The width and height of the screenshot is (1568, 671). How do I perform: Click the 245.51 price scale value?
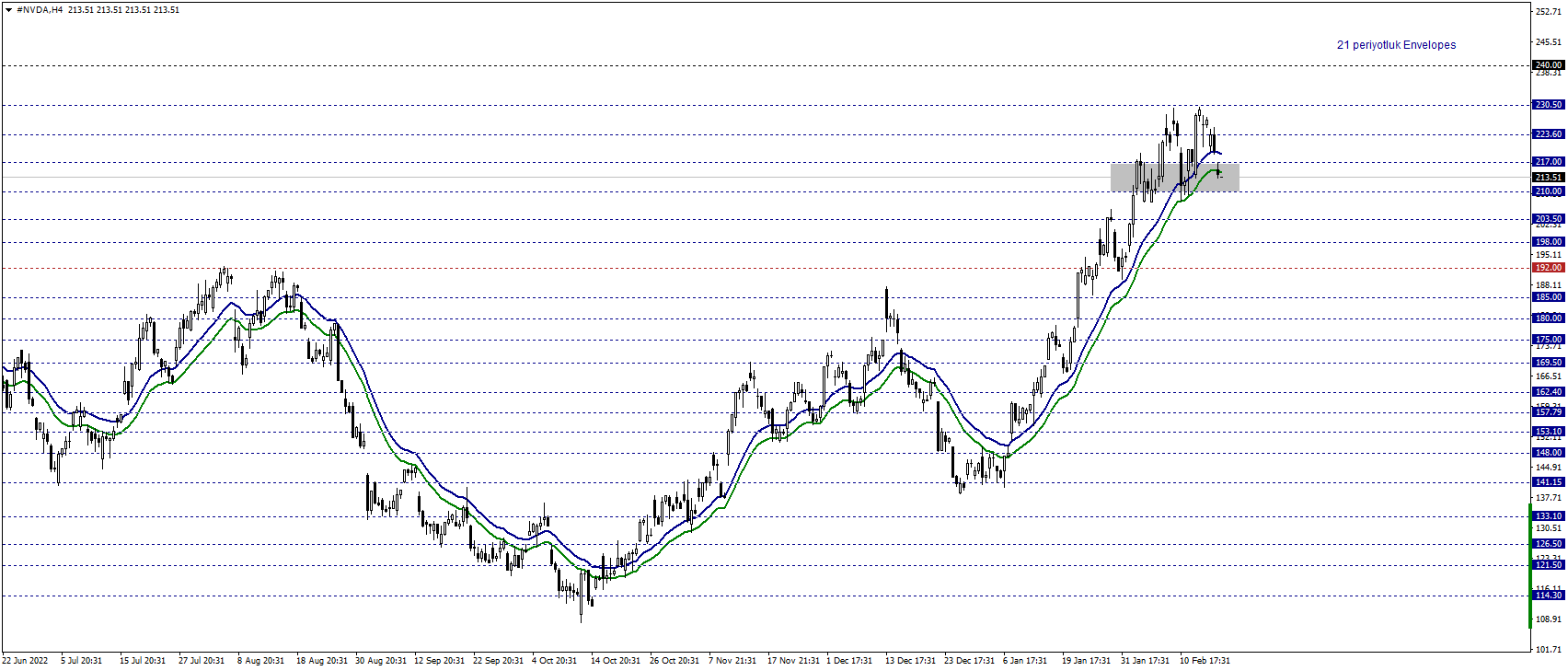pos(1549,41)
